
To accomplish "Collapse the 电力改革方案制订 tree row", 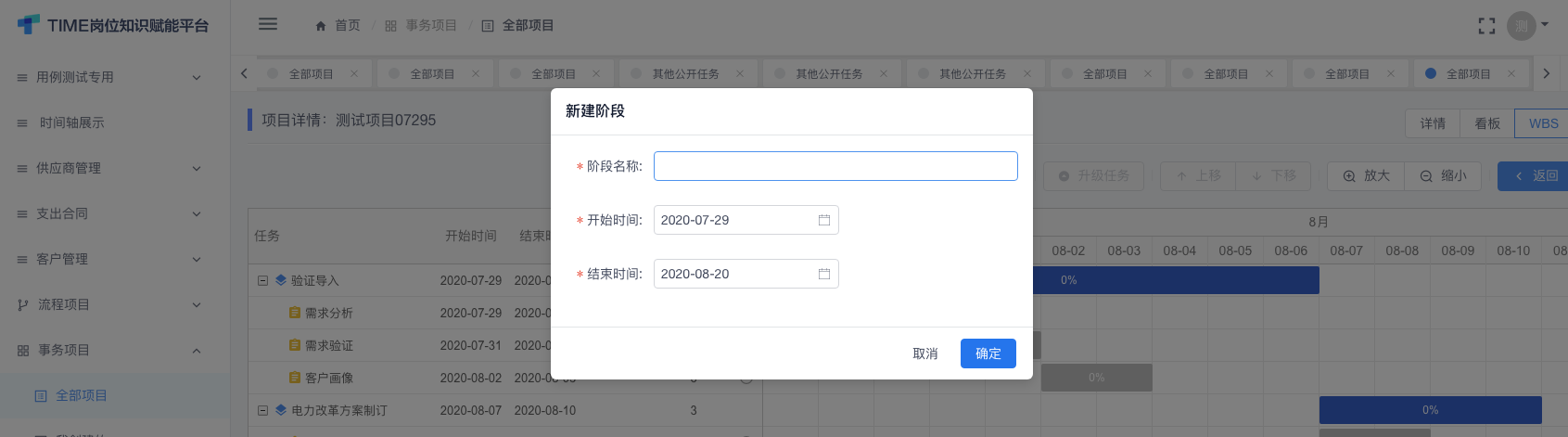I will [x=262, y=410].
